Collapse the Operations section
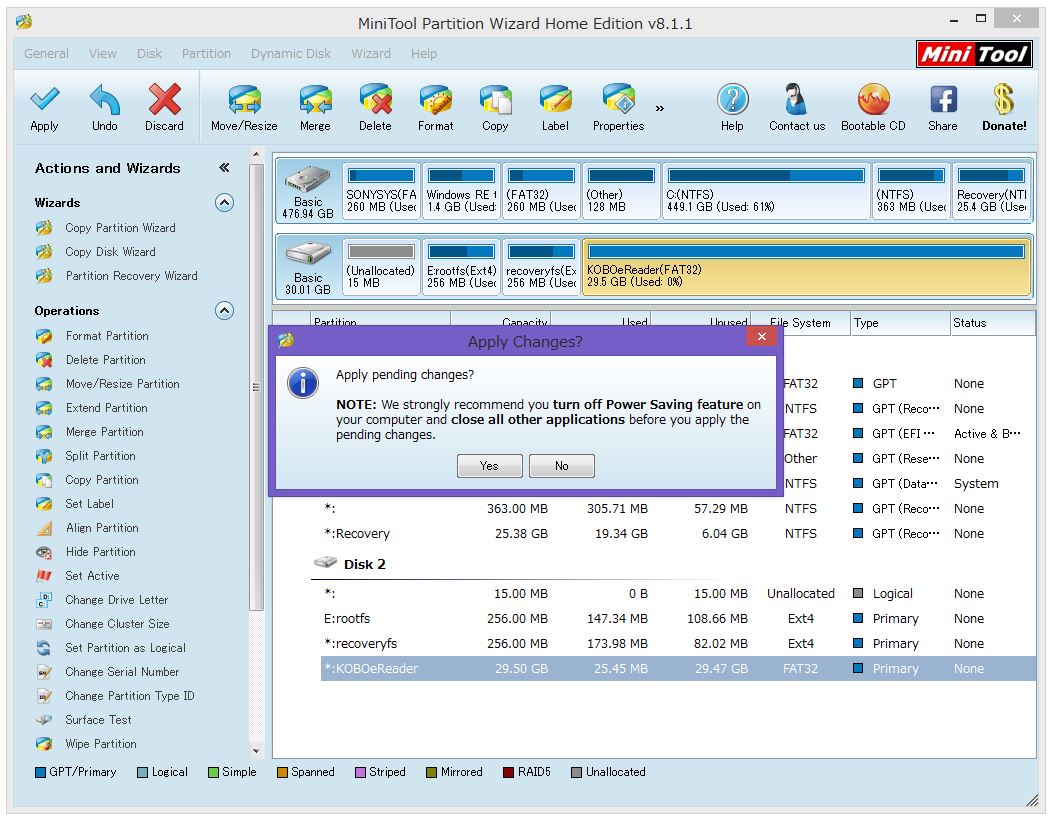This screenshot has height=822, width=1052. point(224,311)
